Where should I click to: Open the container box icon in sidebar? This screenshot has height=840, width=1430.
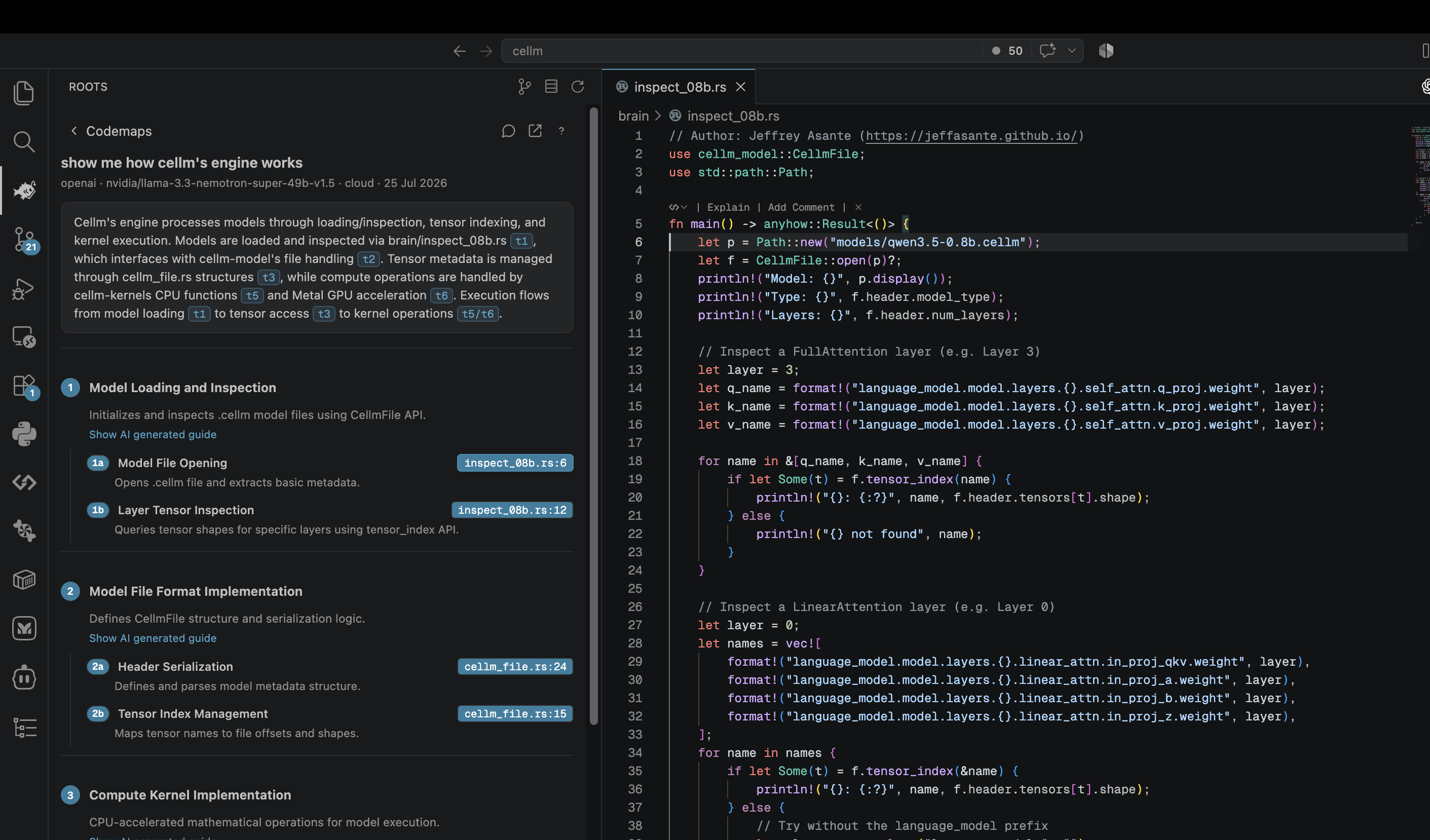tap(24, 580)
